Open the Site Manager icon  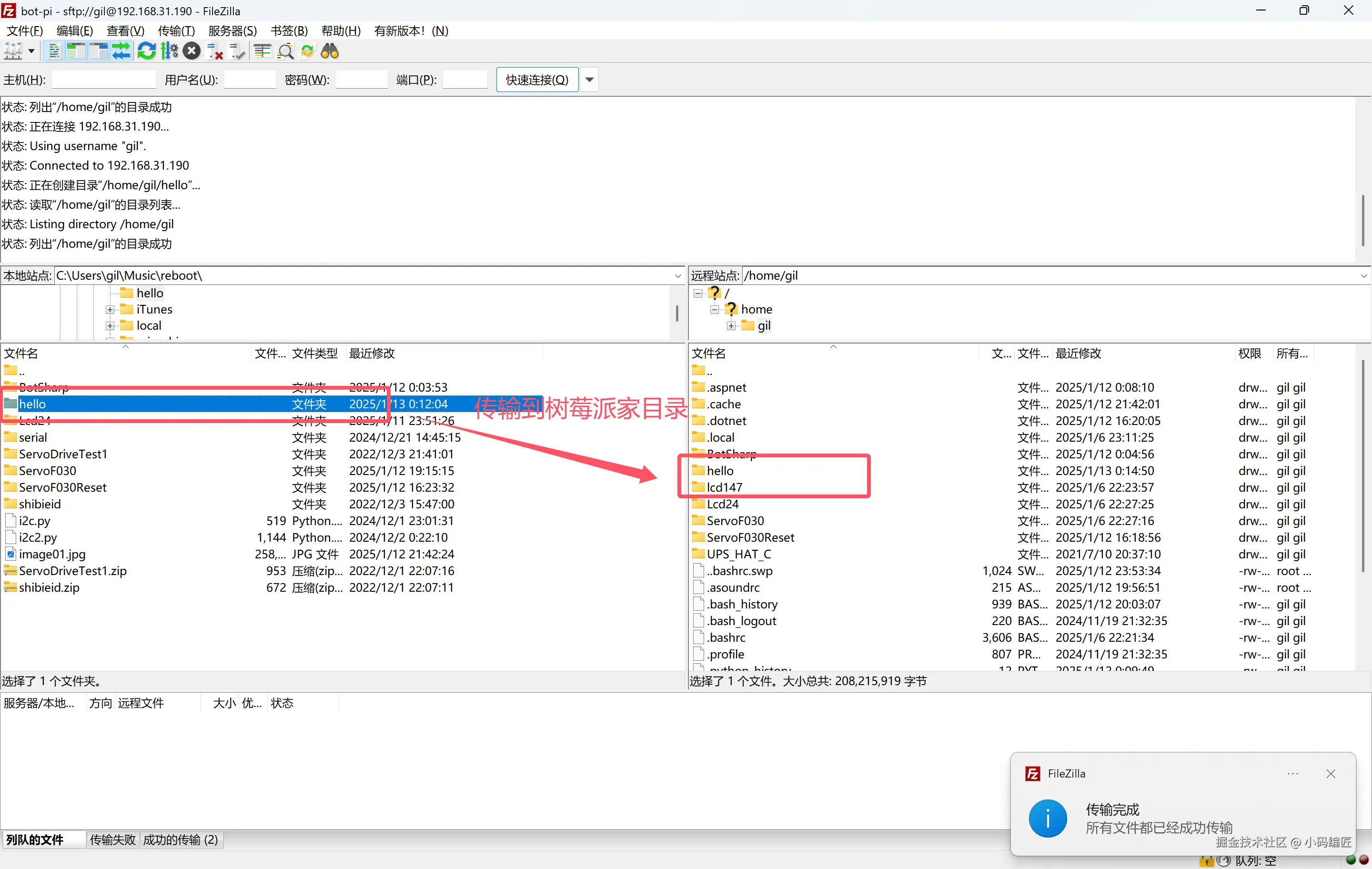click(x=12, y=51)
